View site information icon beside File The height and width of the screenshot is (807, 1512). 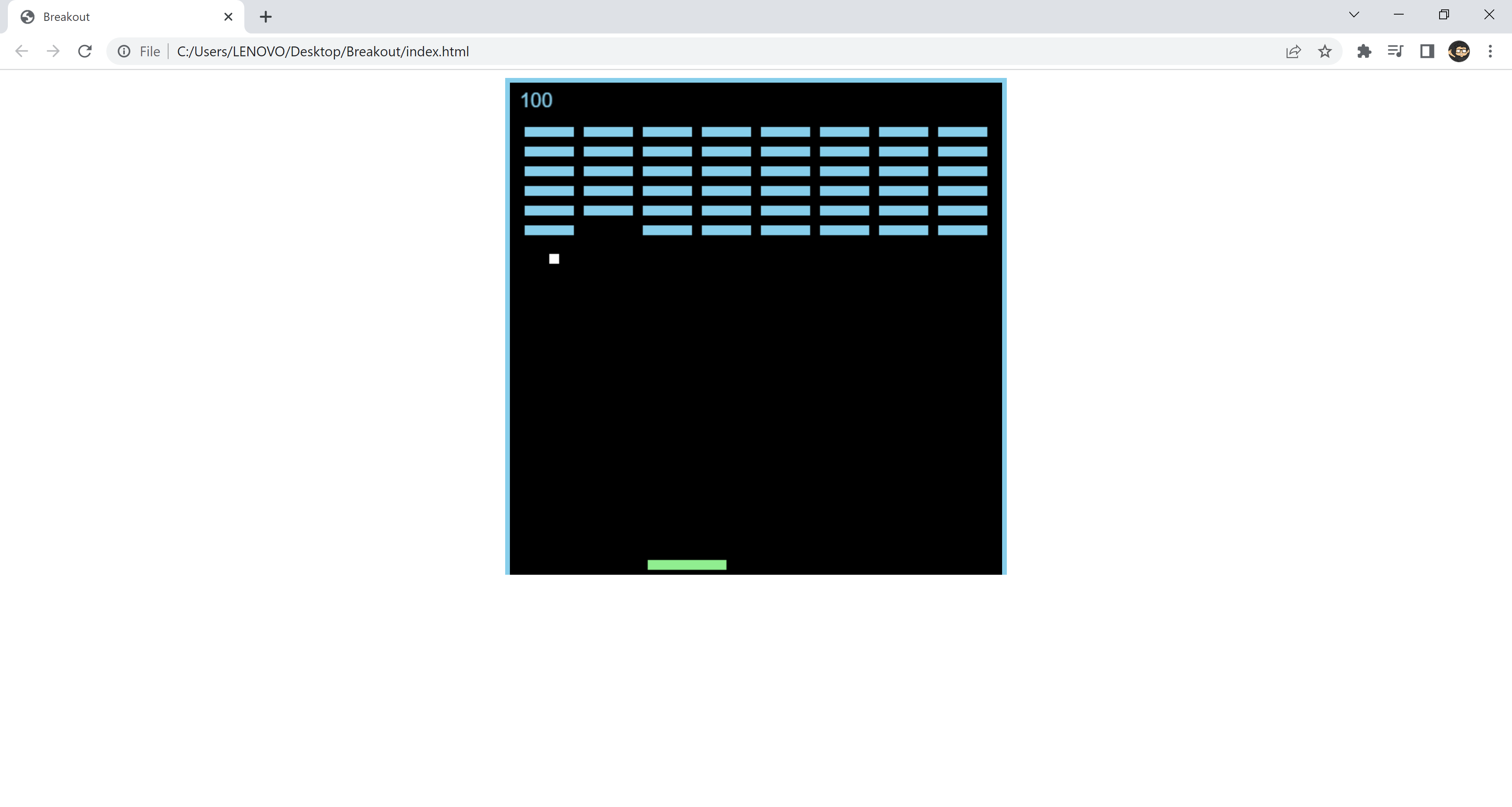pyautogui.click(x=124, y=52)
